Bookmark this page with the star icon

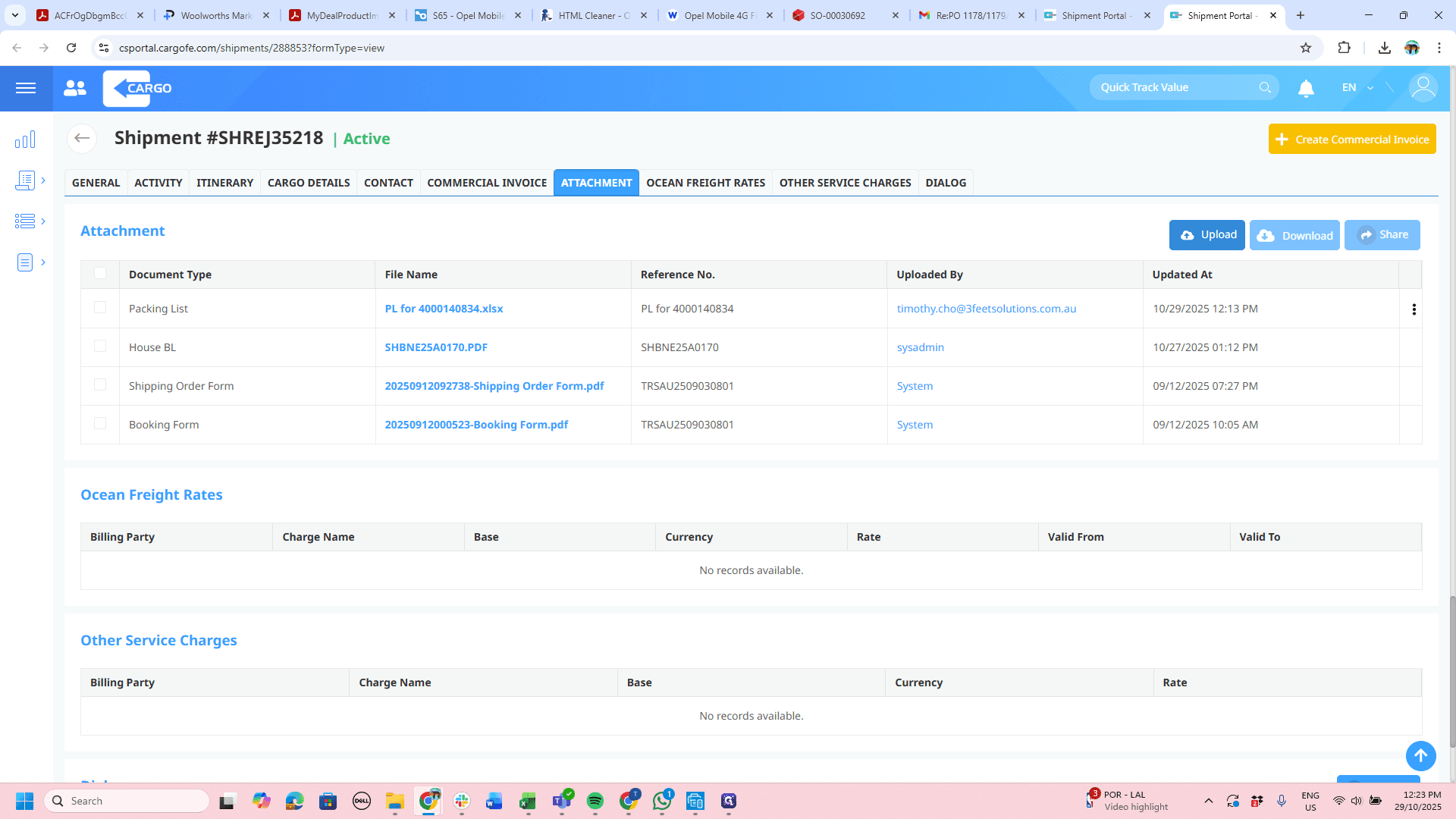(x=1305, y=48)
